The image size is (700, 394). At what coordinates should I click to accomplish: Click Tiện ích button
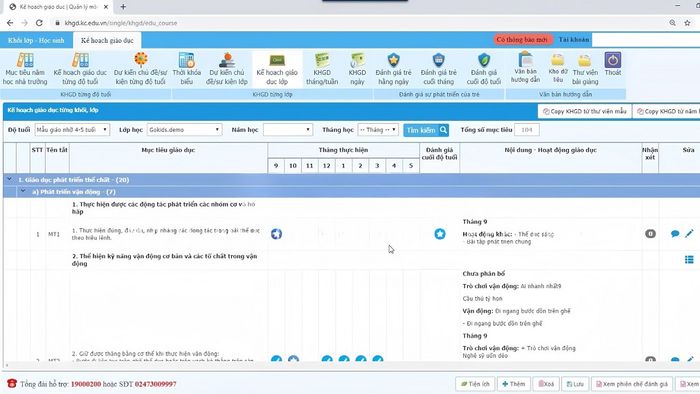click(x=475, y=384)
